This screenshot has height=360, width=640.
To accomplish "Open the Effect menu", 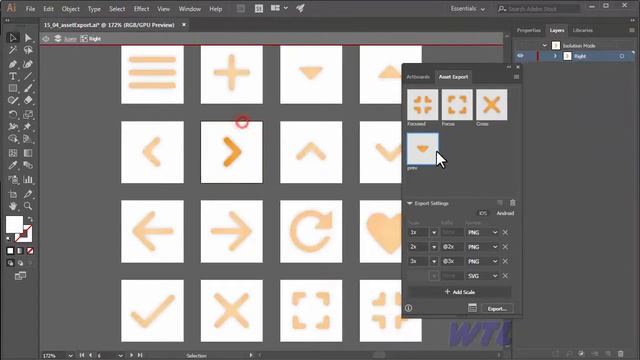I will [141, 9].
